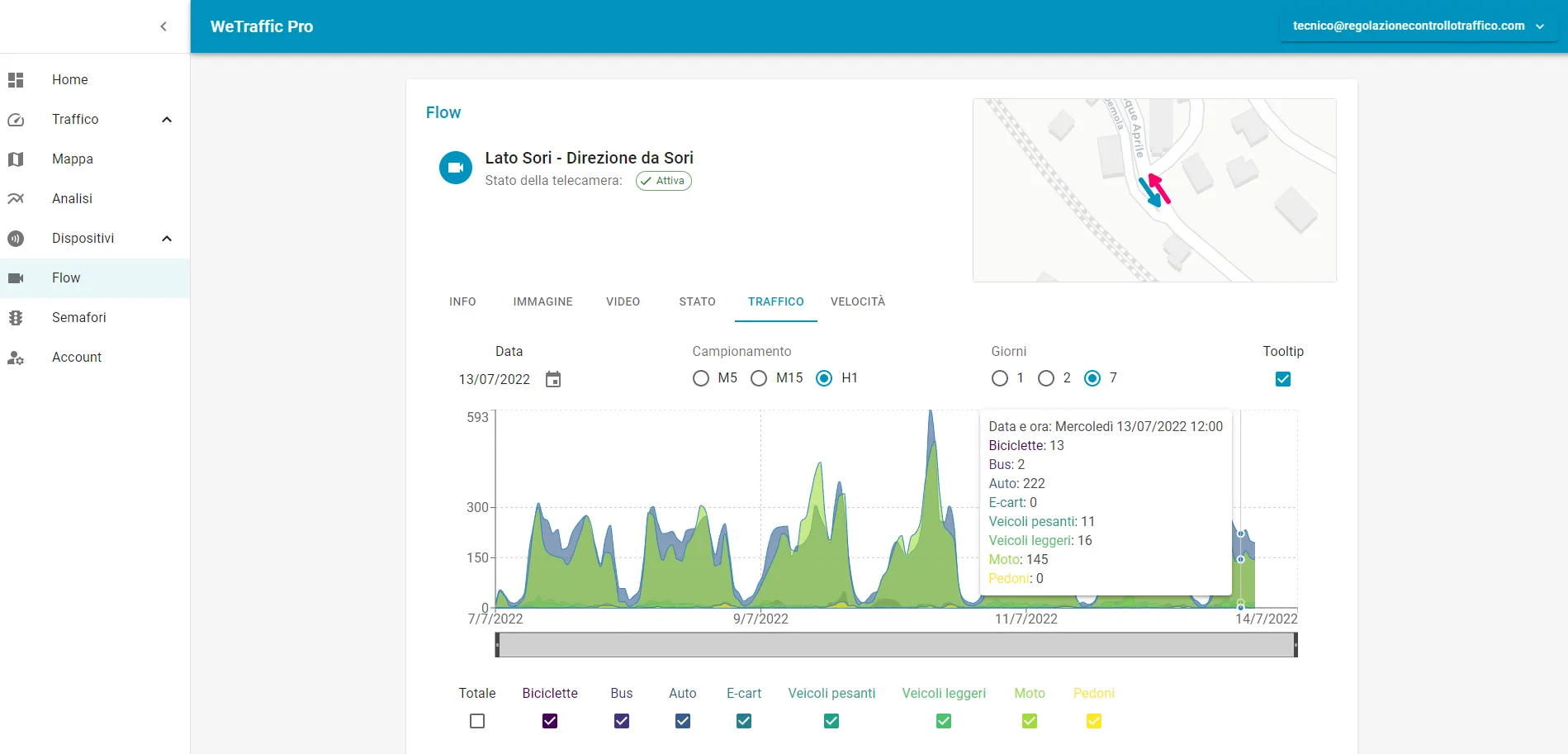Enable the Totale checkbox
This screenshot has width=1568, height=754.
pos(476,721)
